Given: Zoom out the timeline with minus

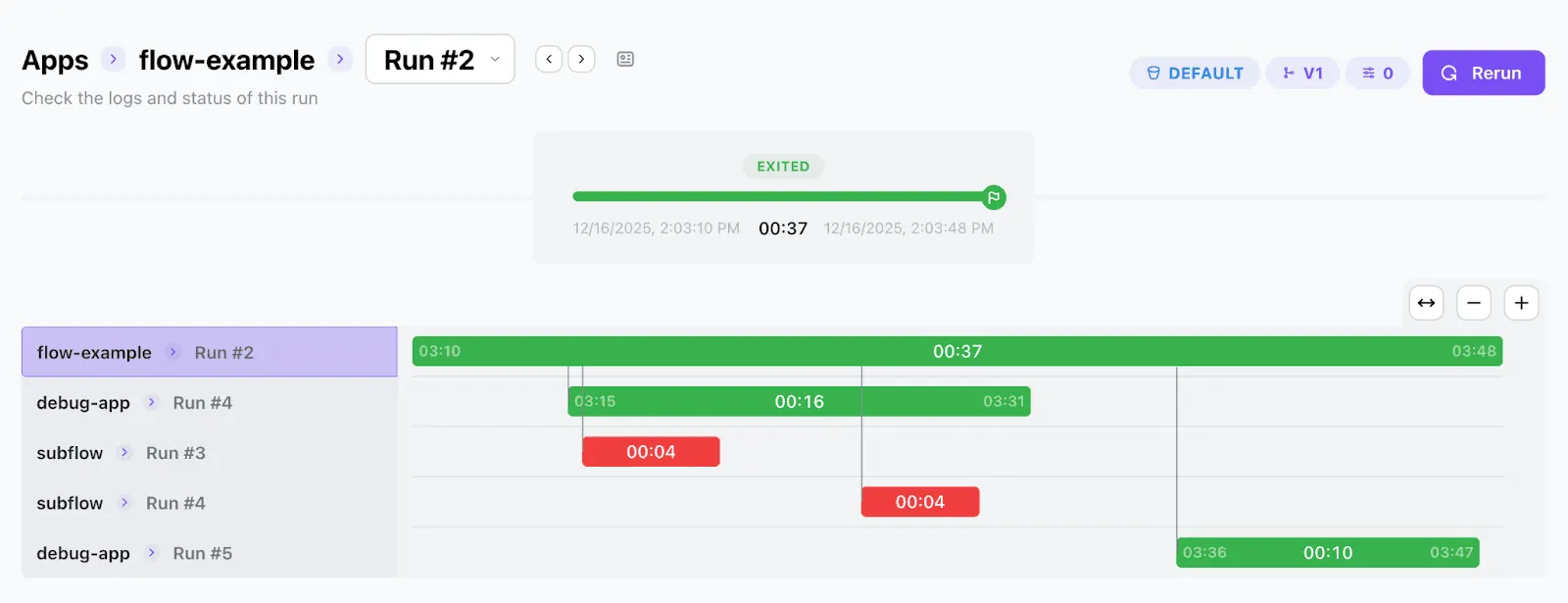Looking at the screenshot, I should tap(1473, 303).
